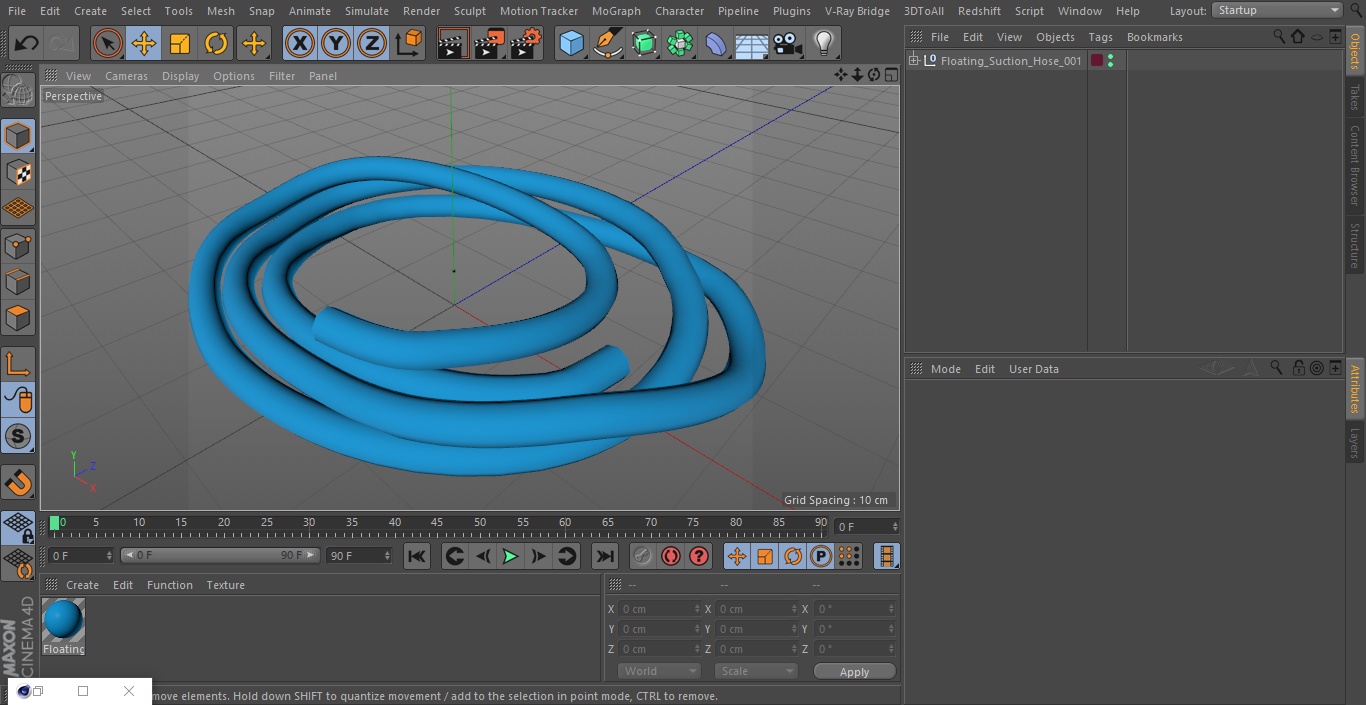Screen dimensions: 1366x705
Task: Open Object Manager Tags menu
Action: [1100, 37]
